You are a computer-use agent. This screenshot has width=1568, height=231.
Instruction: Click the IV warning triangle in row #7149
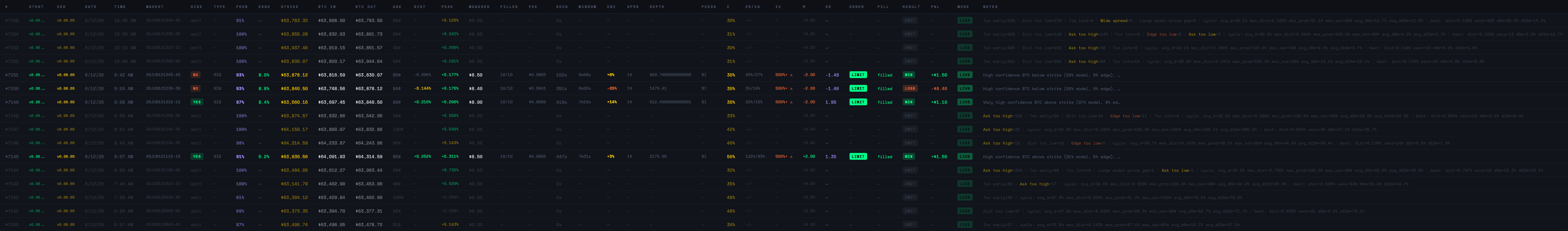(x=791, y=102)
